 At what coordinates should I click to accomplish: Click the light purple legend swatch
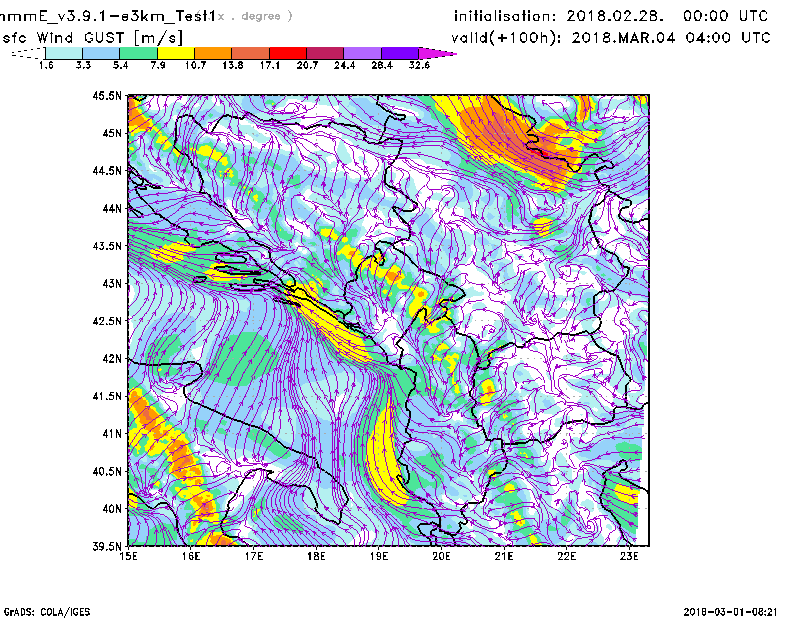coord(362,53)
